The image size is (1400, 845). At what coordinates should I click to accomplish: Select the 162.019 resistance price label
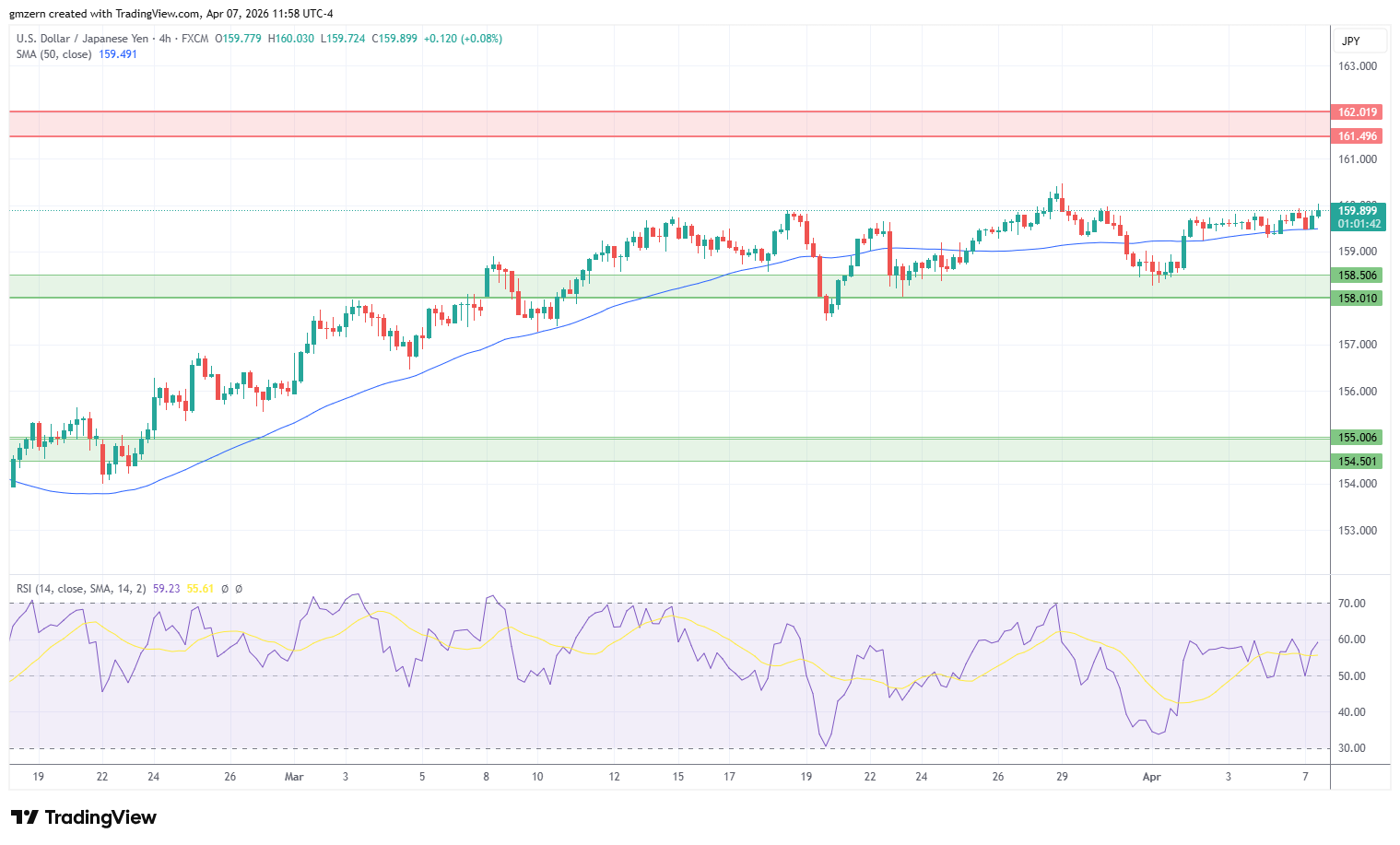click(x=1357, y=112)
